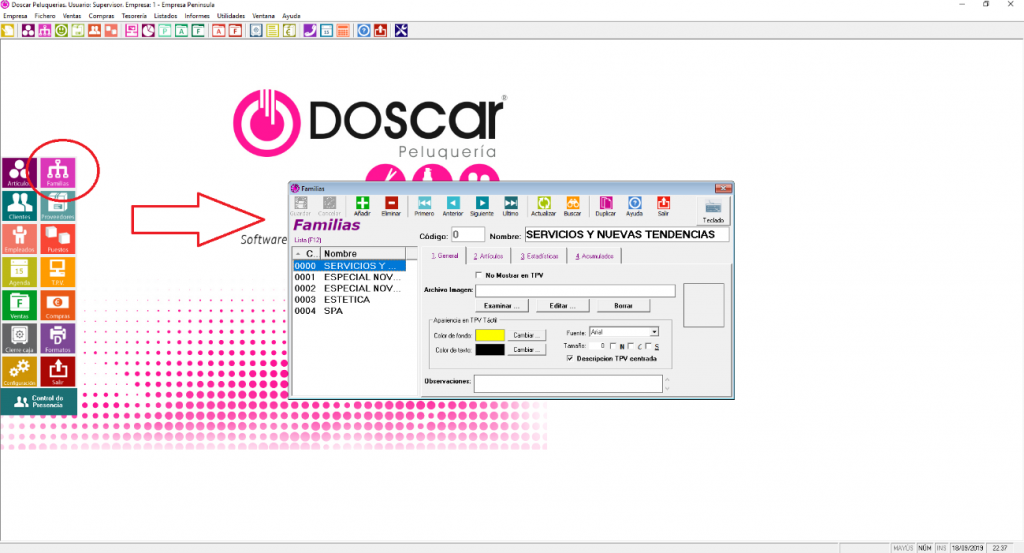Click the Examinar ... button

[502, 306]
